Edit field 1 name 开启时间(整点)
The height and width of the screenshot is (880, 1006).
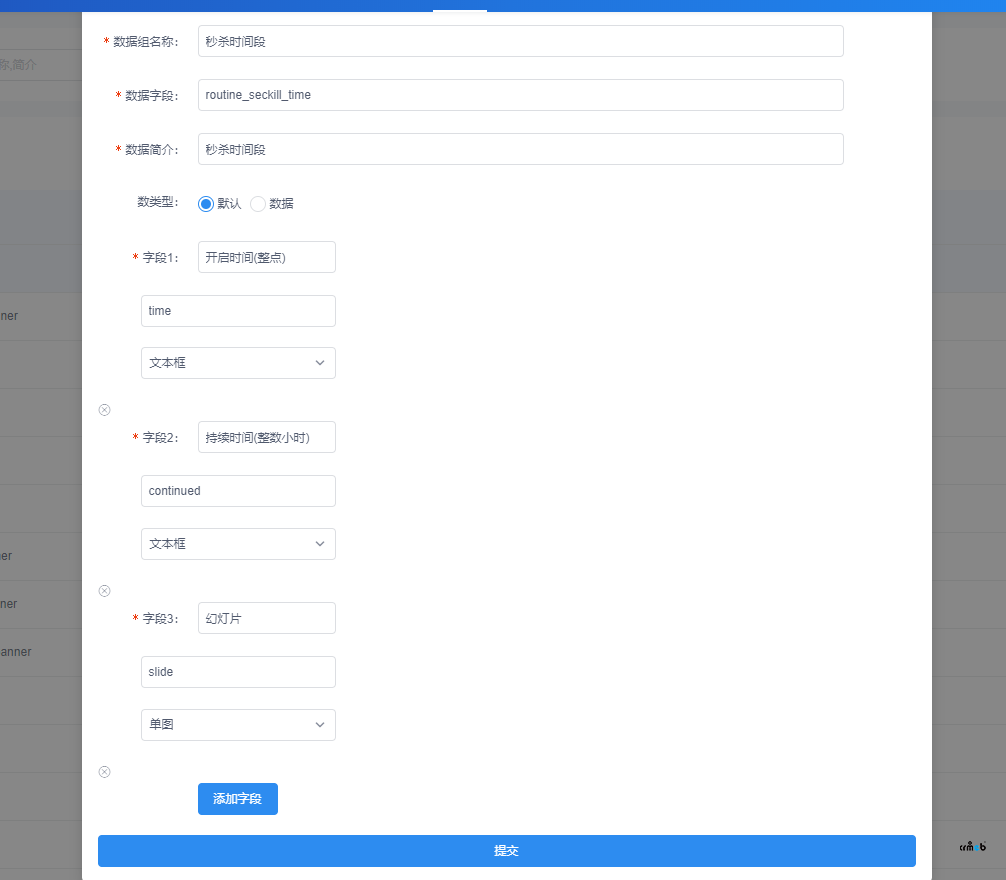[x=266, y=257]
